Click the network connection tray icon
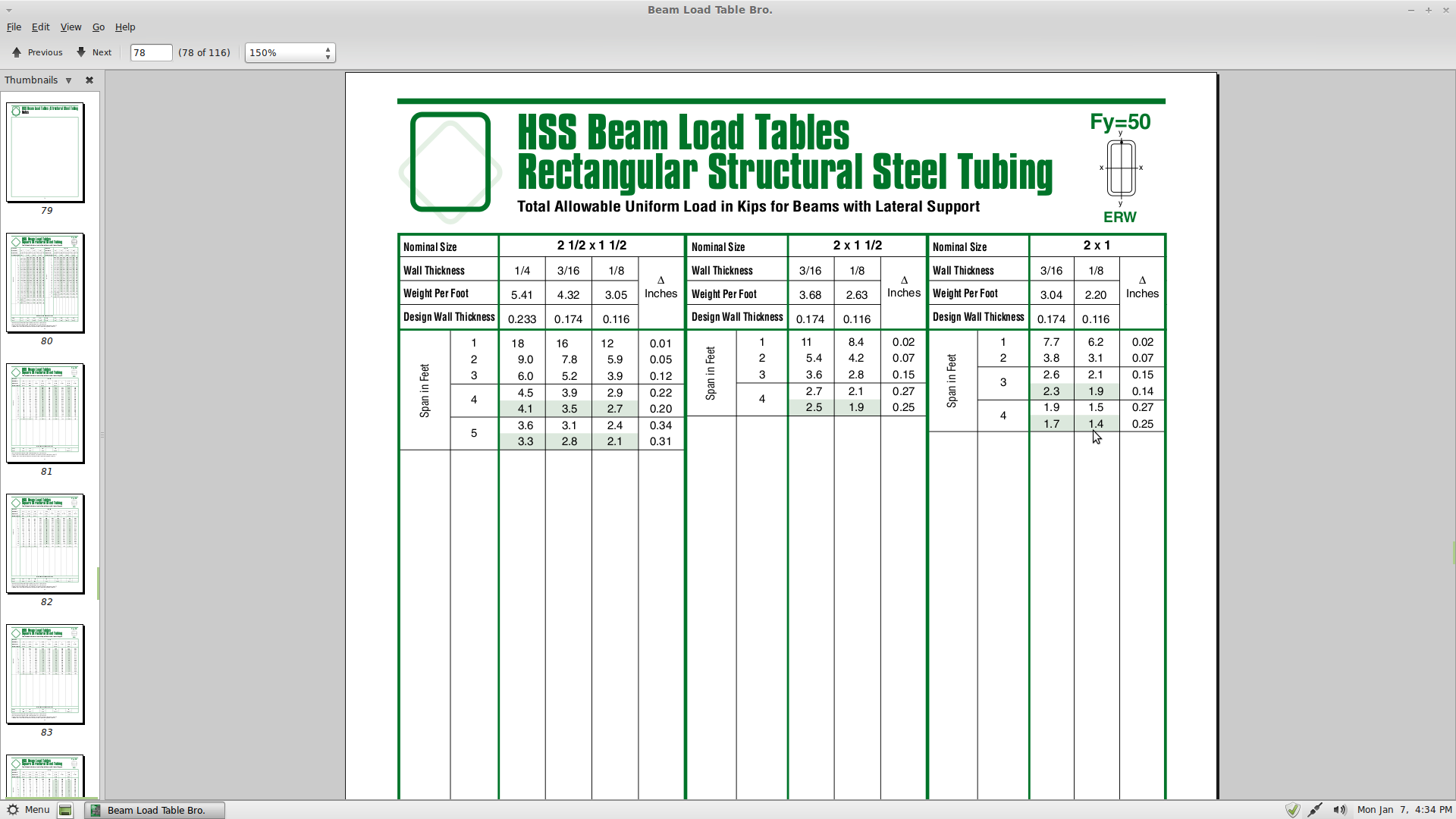This screenshot has width=1456, height=819. pos(1315,810)
